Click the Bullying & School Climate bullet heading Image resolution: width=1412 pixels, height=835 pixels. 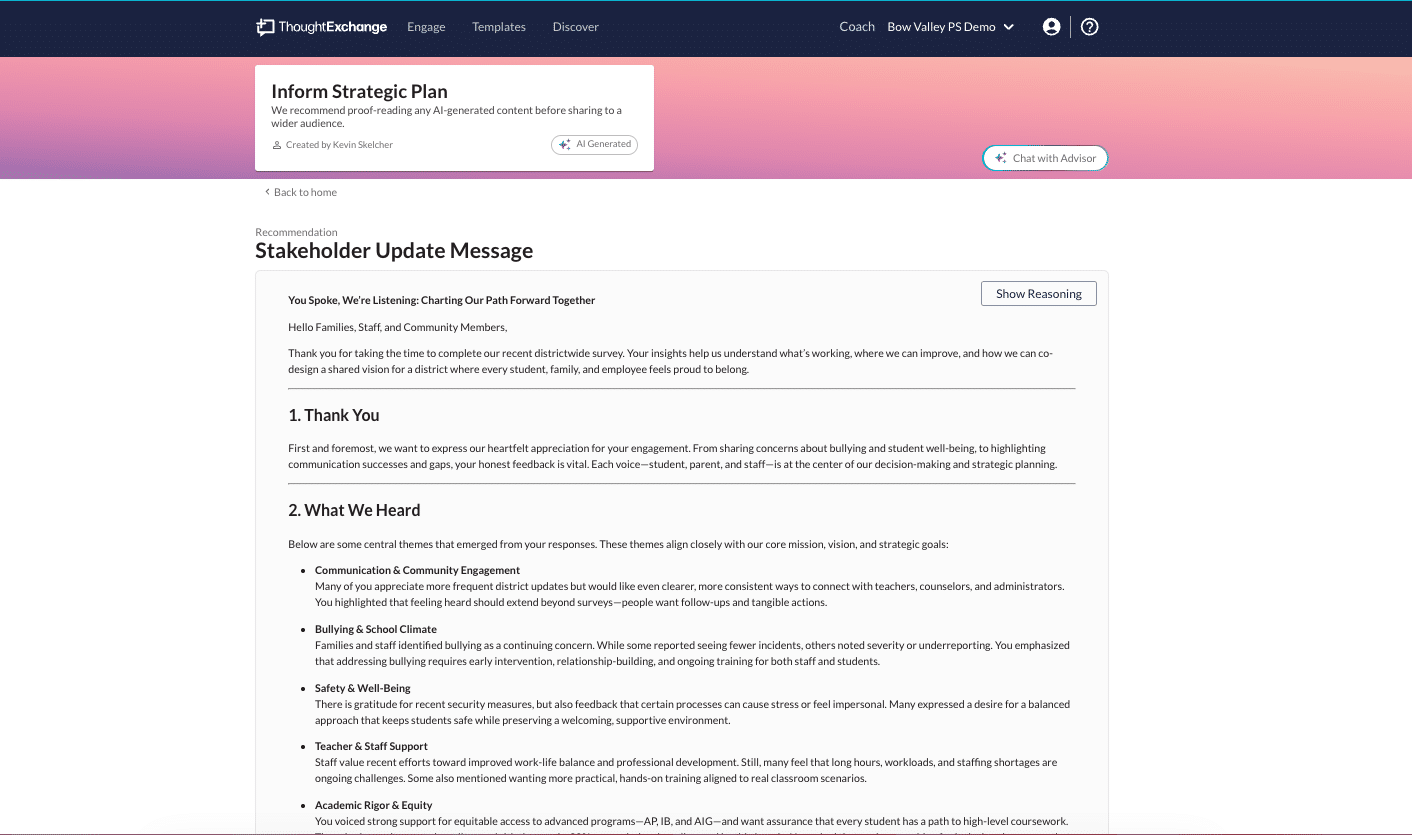pyautogui.click(x=376, y=629)
